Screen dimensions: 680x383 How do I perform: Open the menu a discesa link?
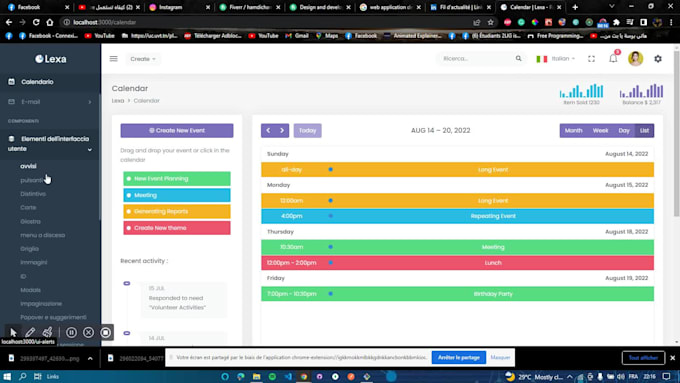[x=42, y=235]
